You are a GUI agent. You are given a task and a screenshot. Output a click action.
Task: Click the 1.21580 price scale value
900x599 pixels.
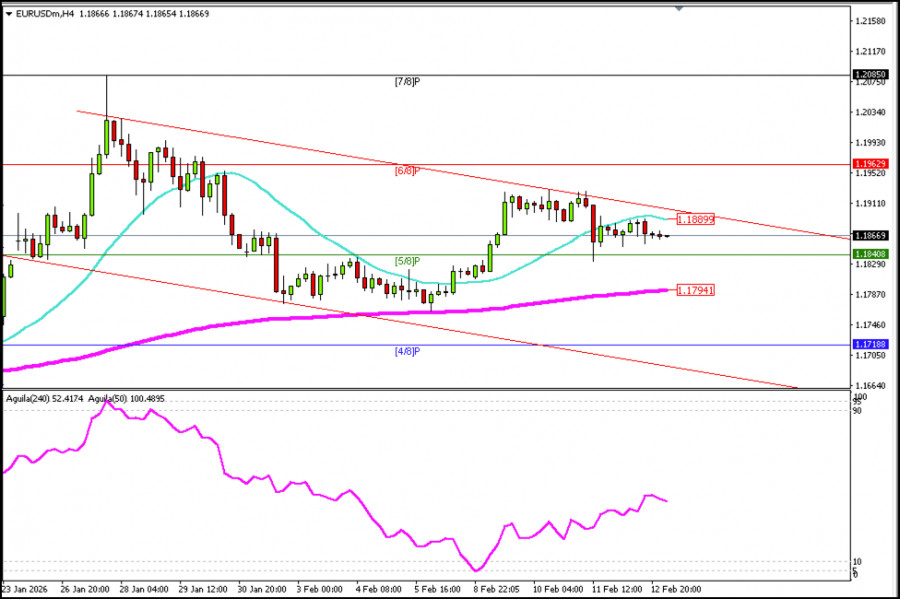871,21
